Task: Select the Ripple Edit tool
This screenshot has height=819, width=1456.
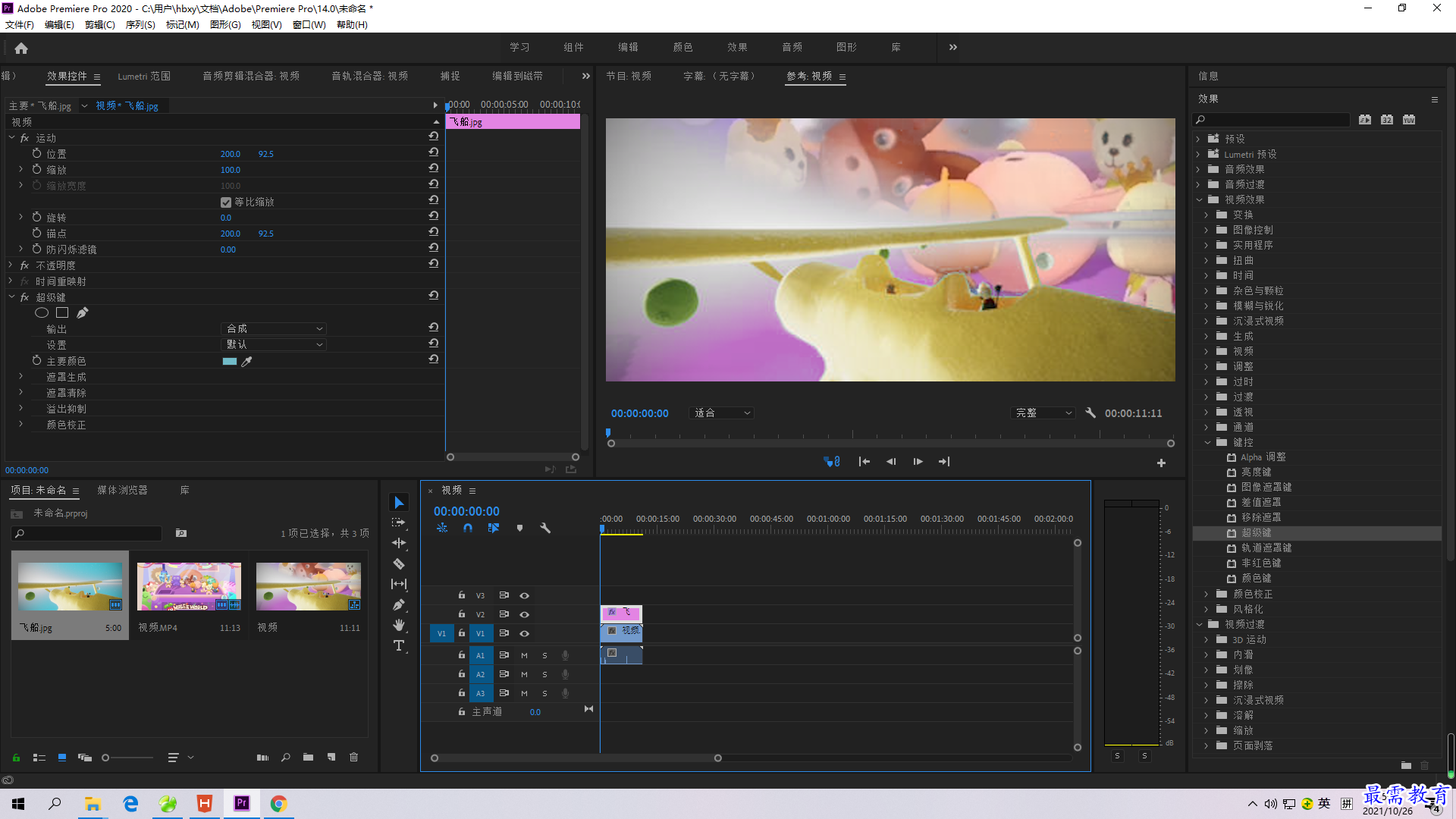Action: (399, 543)
